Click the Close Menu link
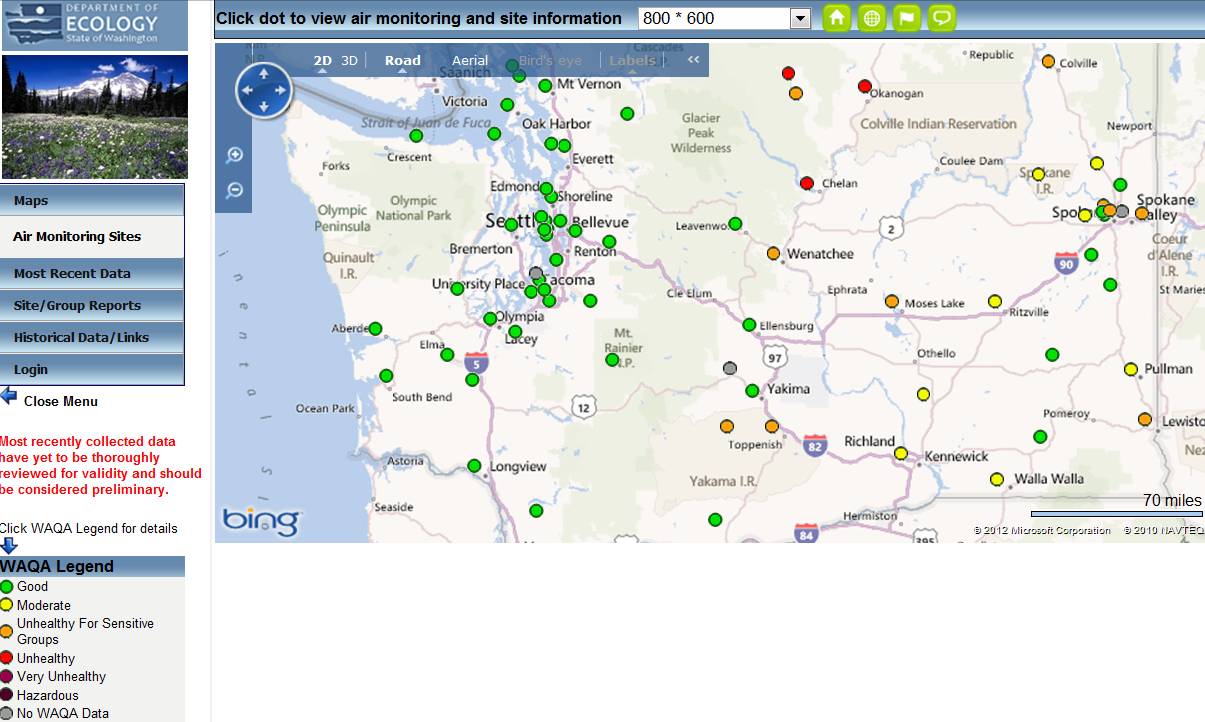This screenshot has width=1205, height=722. pos(61,401)
